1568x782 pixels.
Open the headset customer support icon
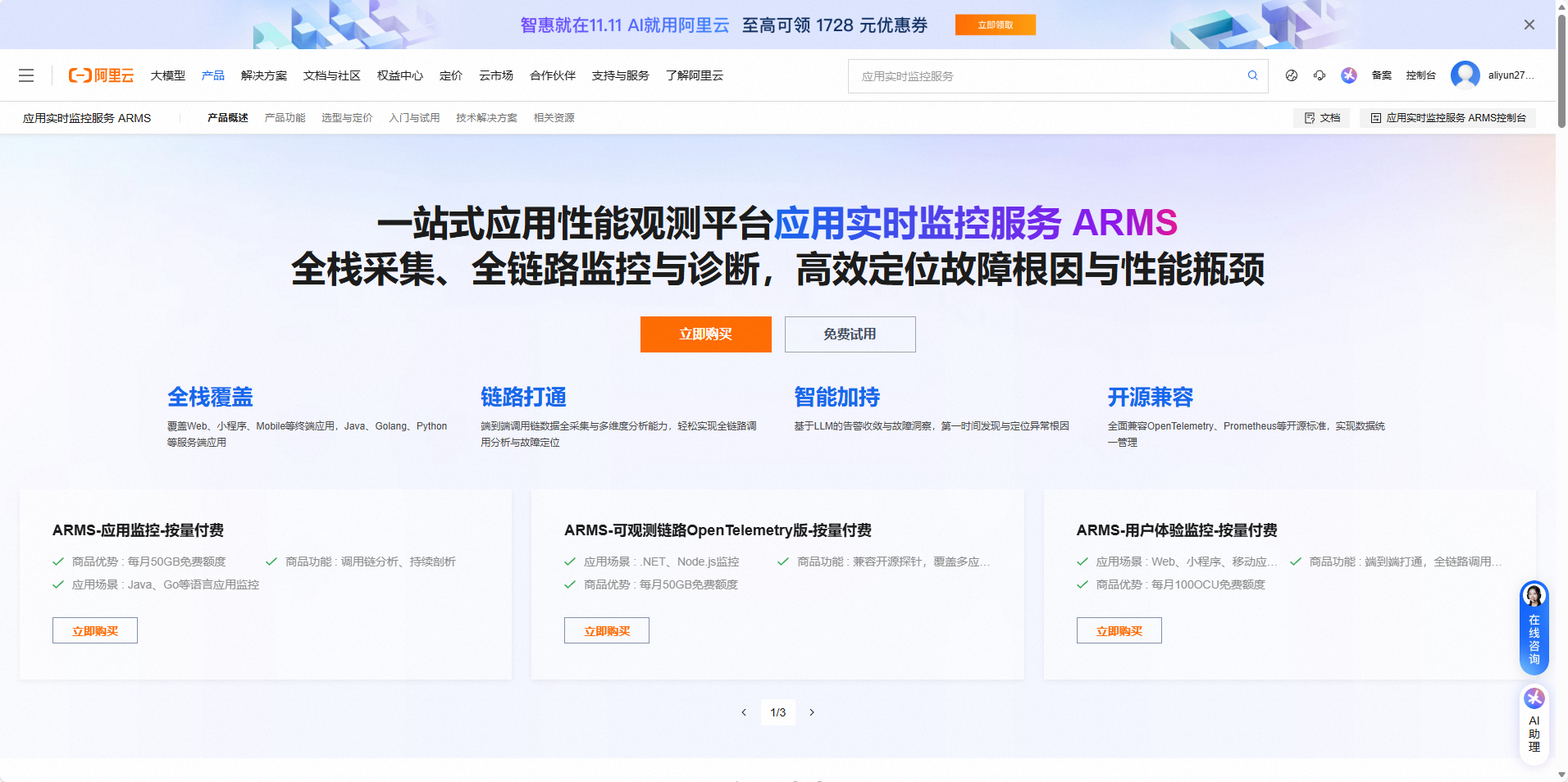1320,75
